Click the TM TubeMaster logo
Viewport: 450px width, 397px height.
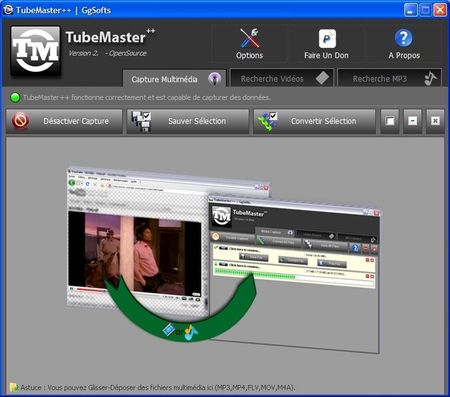[x=35, y=50]
